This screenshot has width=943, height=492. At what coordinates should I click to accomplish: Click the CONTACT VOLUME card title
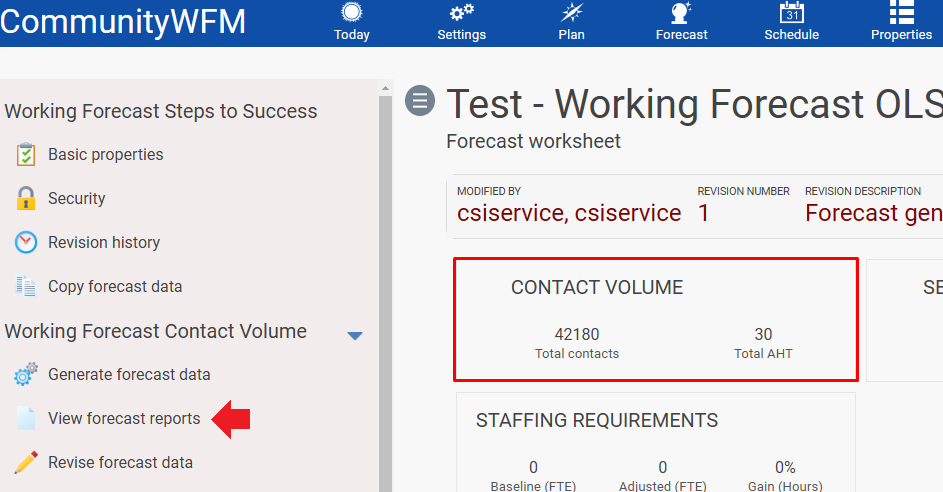(597, 288)
